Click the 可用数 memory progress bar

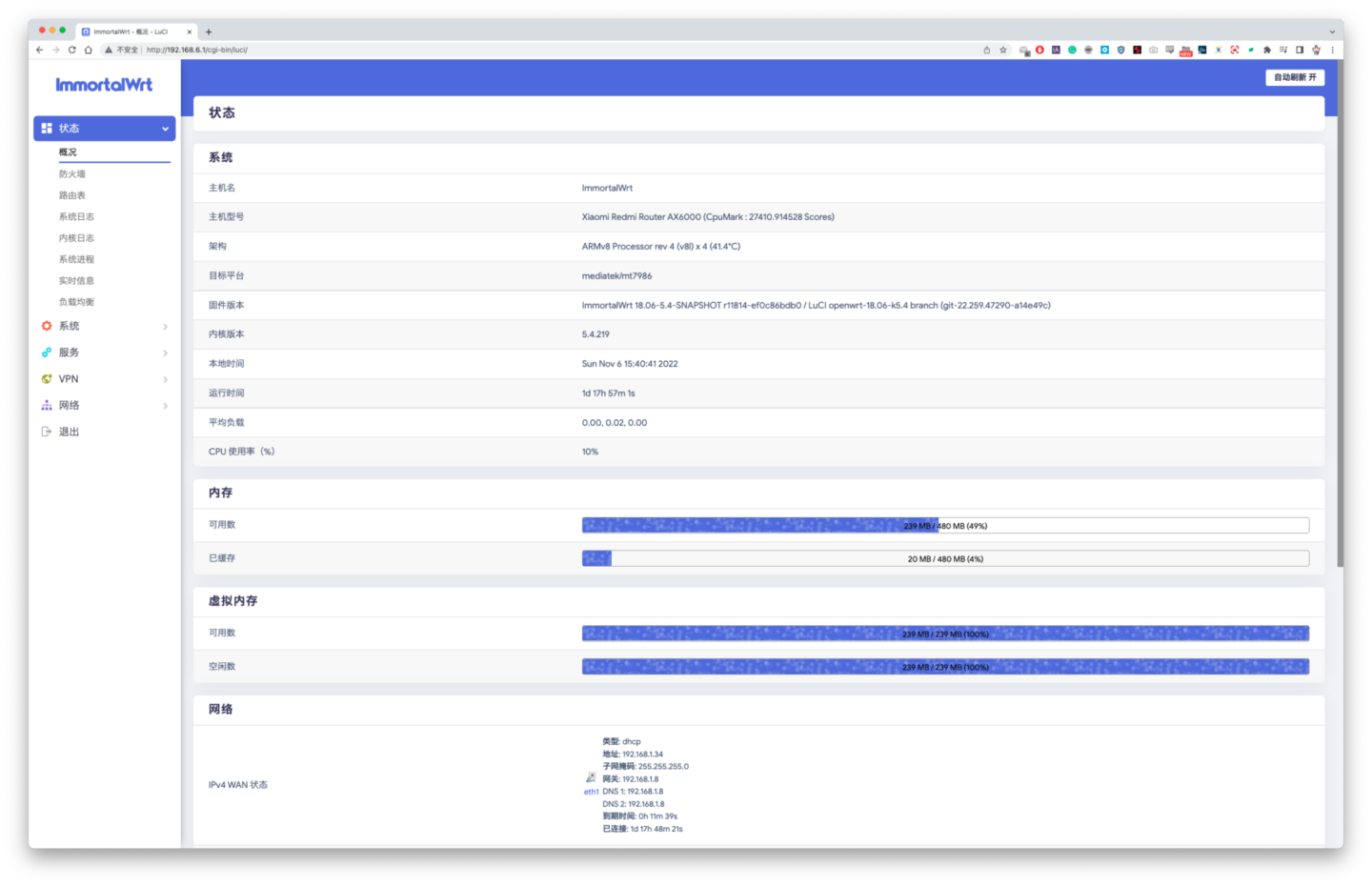click(944, 526)
